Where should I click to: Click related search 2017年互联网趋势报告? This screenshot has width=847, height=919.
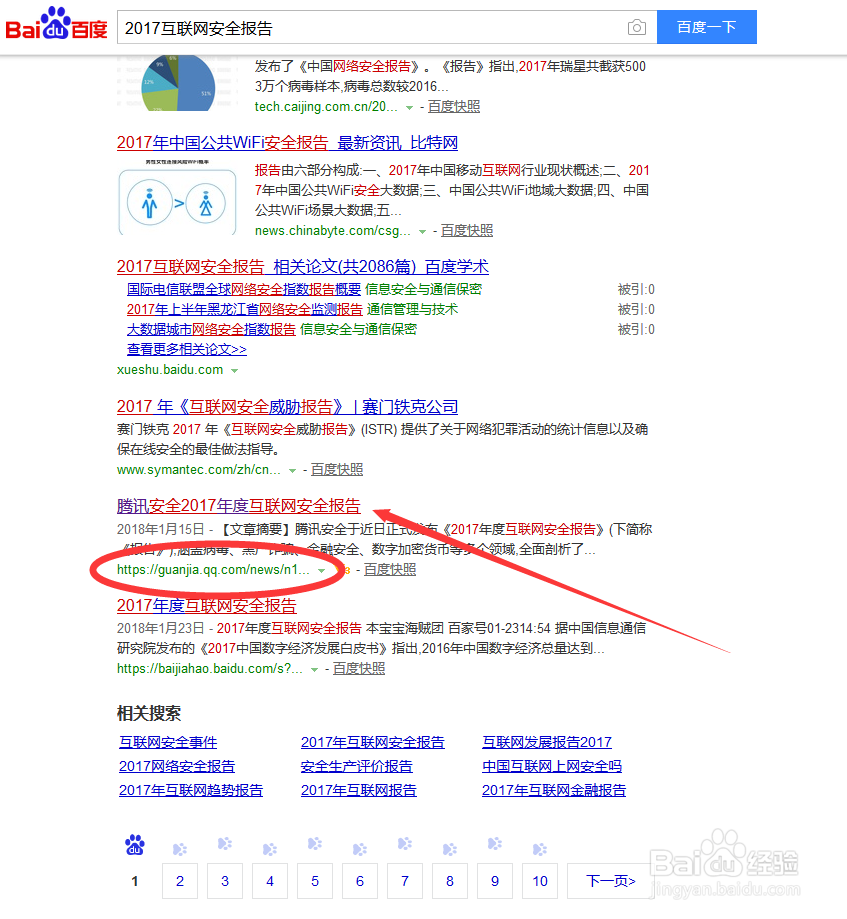191,791
